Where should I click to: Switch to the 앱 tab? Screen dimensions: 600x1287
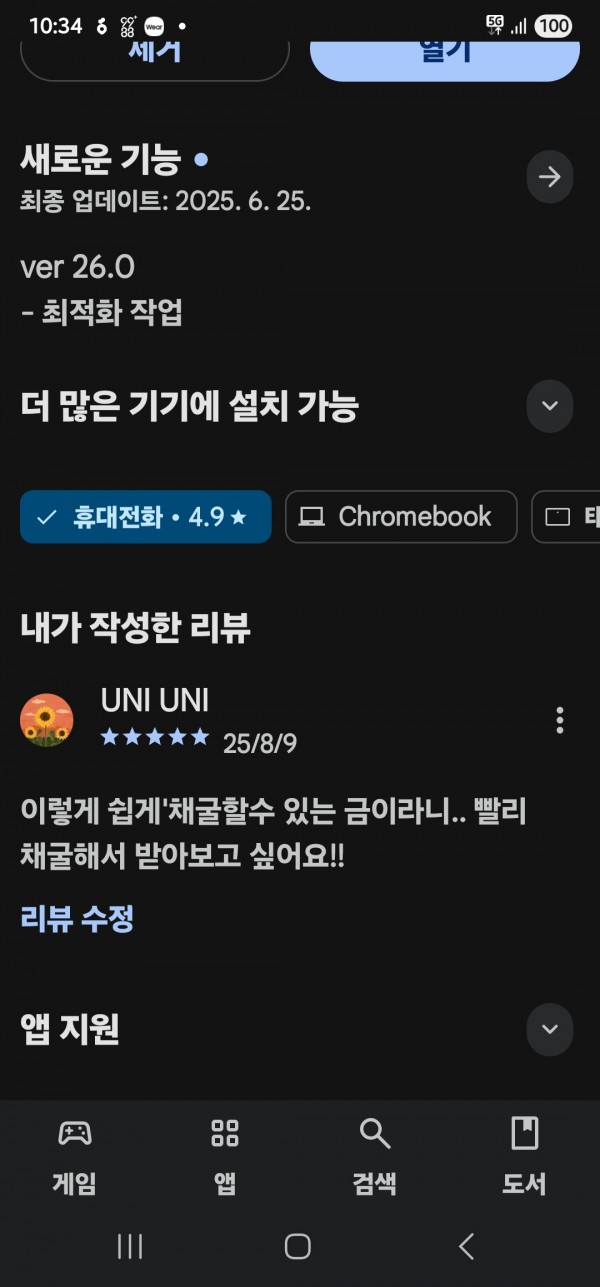click(x=225, y=1157)
